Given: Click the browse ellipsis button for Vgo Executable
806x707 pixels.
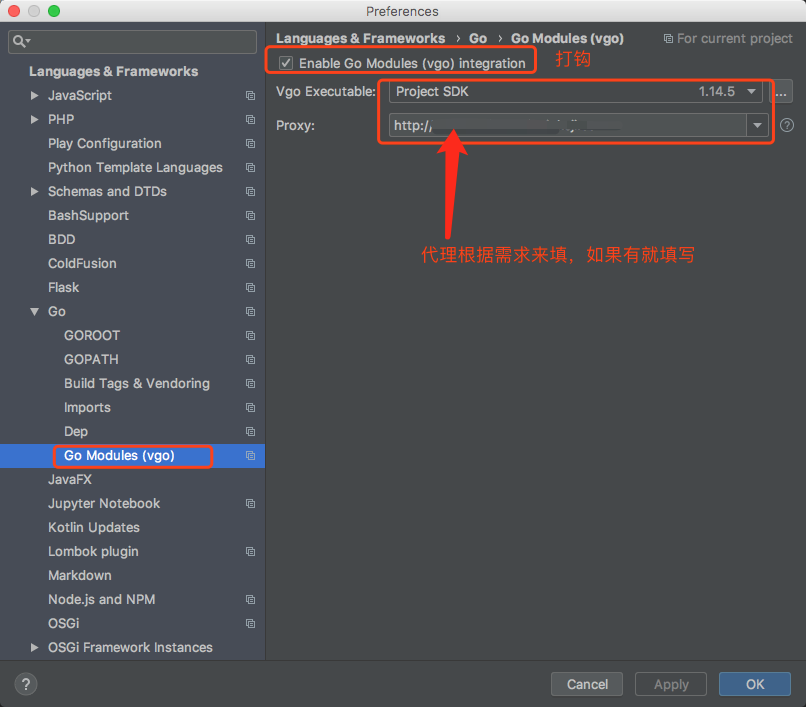Looking at the screenshot, I should (781, 92).
